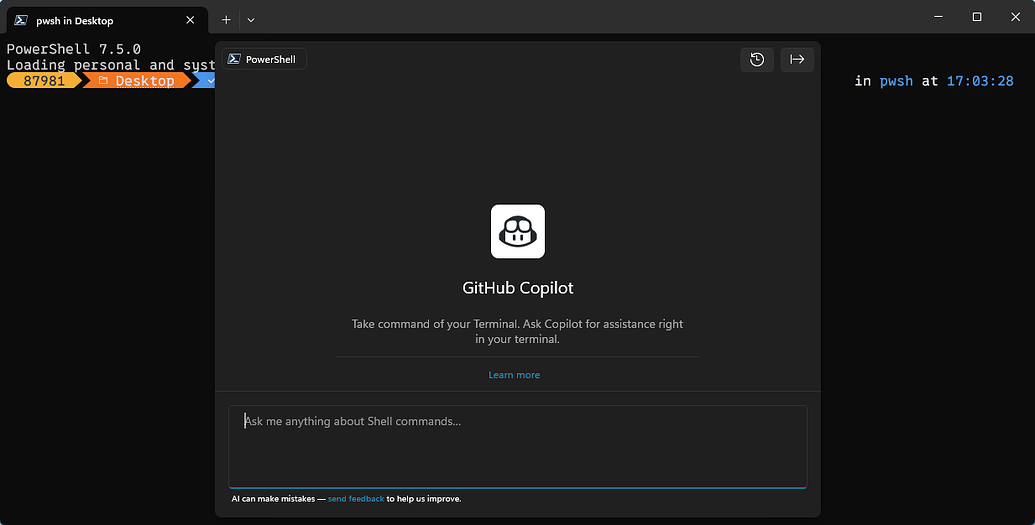The height and width of the screenshot is (525, 1035).
Task: Close the pwsh in Desktop tab
Action: (x=190, y=20)
